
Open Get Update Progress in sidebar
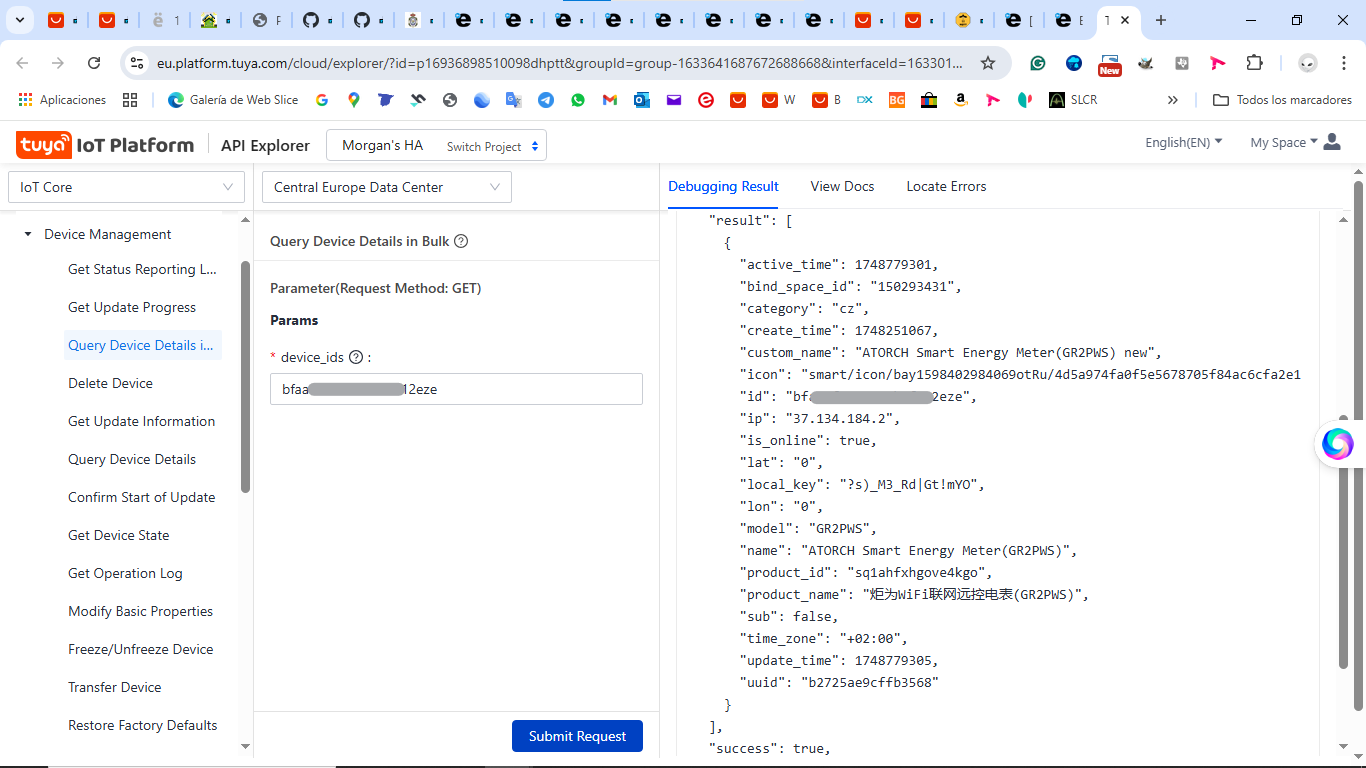pyautogui.click(x=132, y=307)
